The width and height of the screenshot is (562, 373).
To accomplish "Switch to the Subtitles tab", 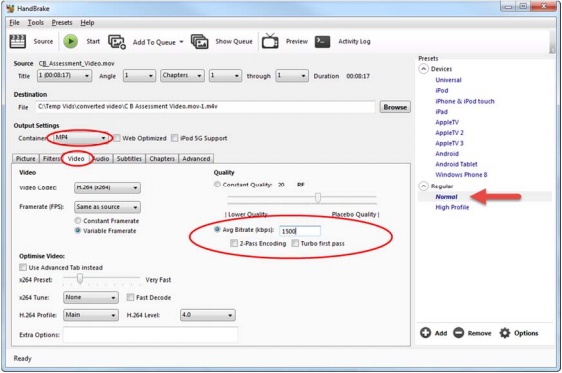I will 129,158.
